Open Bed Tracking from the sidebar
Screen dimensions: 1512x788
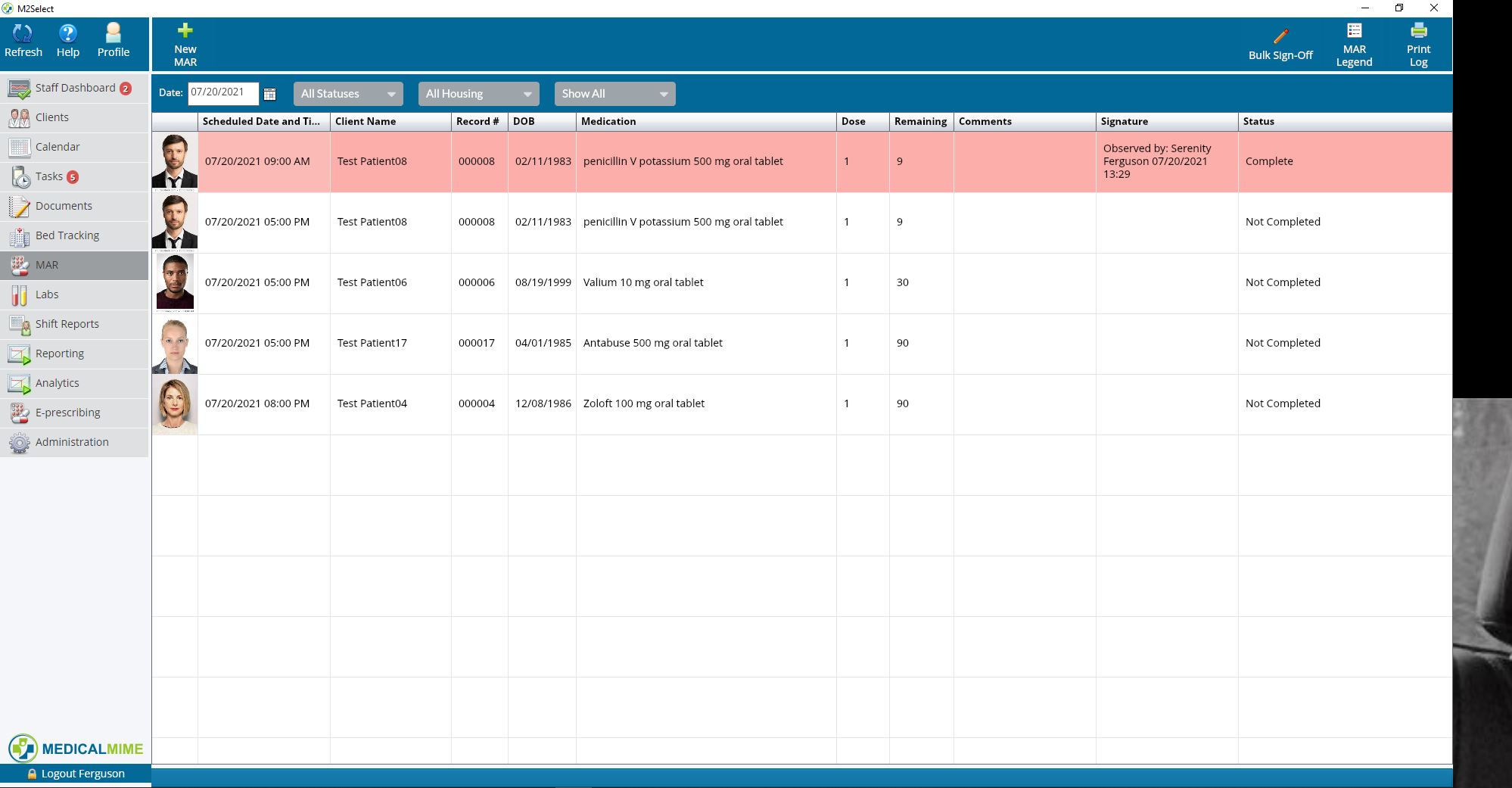[67, 235]
